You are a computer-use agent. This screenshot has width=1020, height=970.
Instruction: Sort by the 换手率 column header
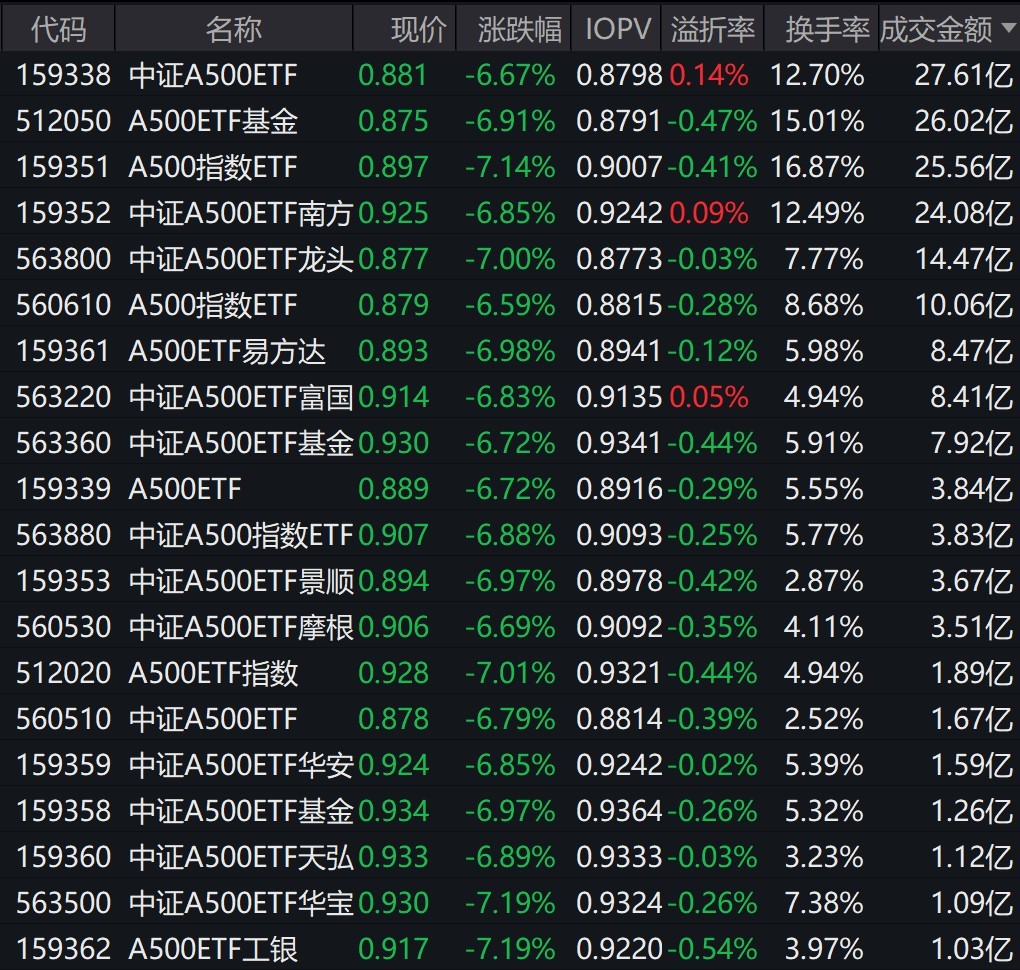click(x=821, y=29)
